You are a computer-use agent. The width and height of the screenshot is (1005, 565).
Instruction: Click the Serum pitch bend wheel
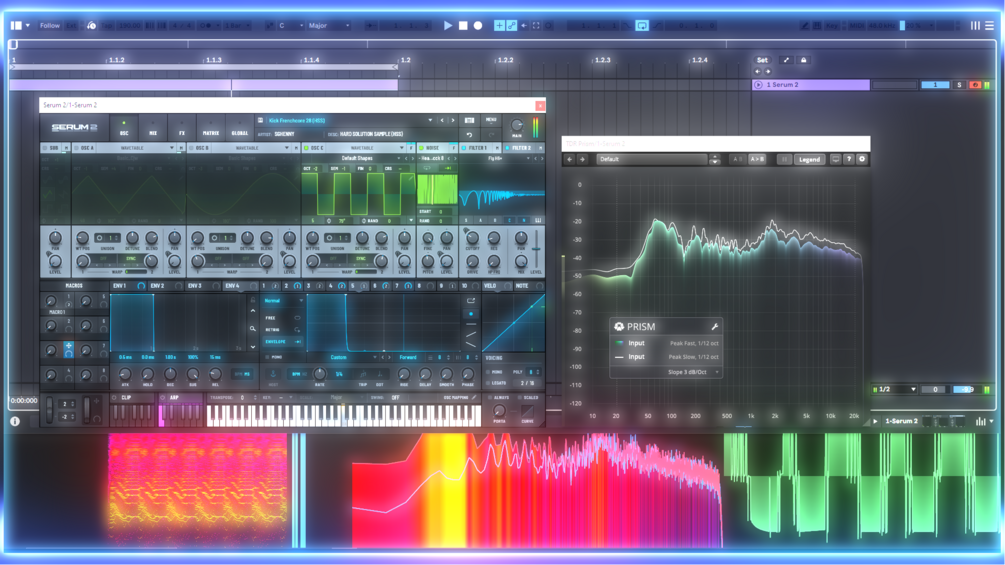tap(49, 411)
